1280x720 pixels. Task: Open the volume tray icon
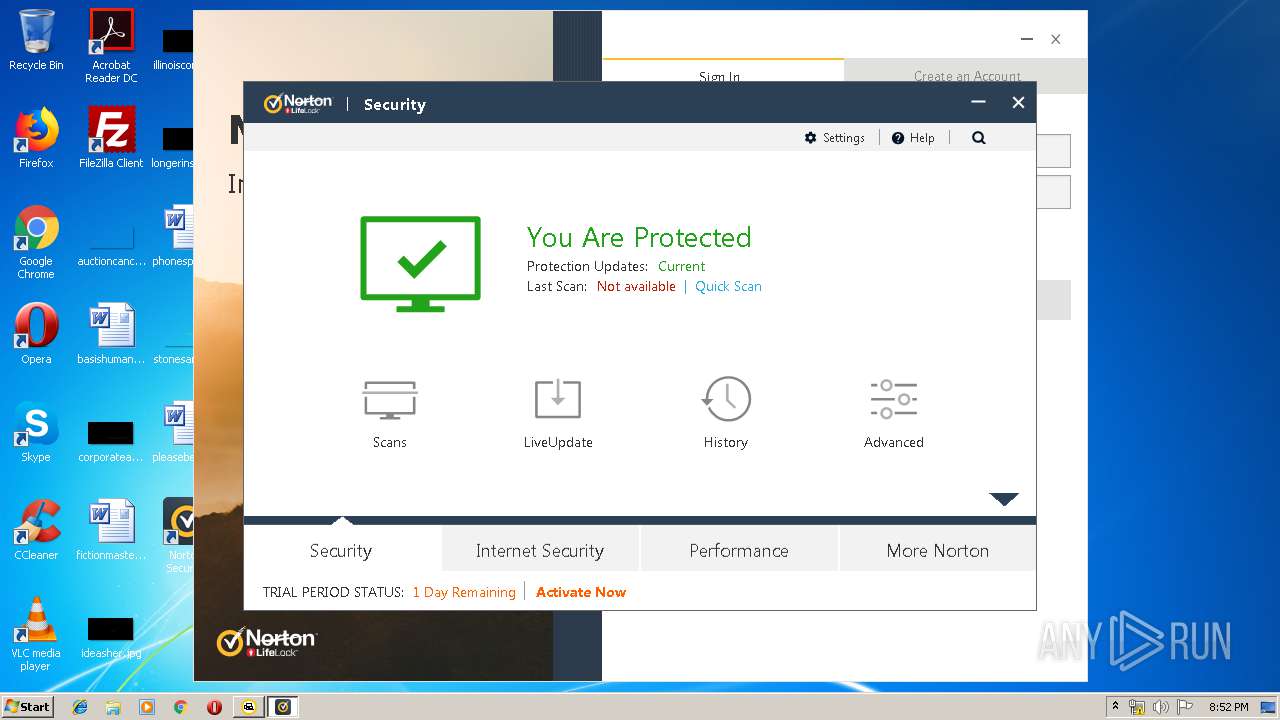click(x=1161, y=707)
